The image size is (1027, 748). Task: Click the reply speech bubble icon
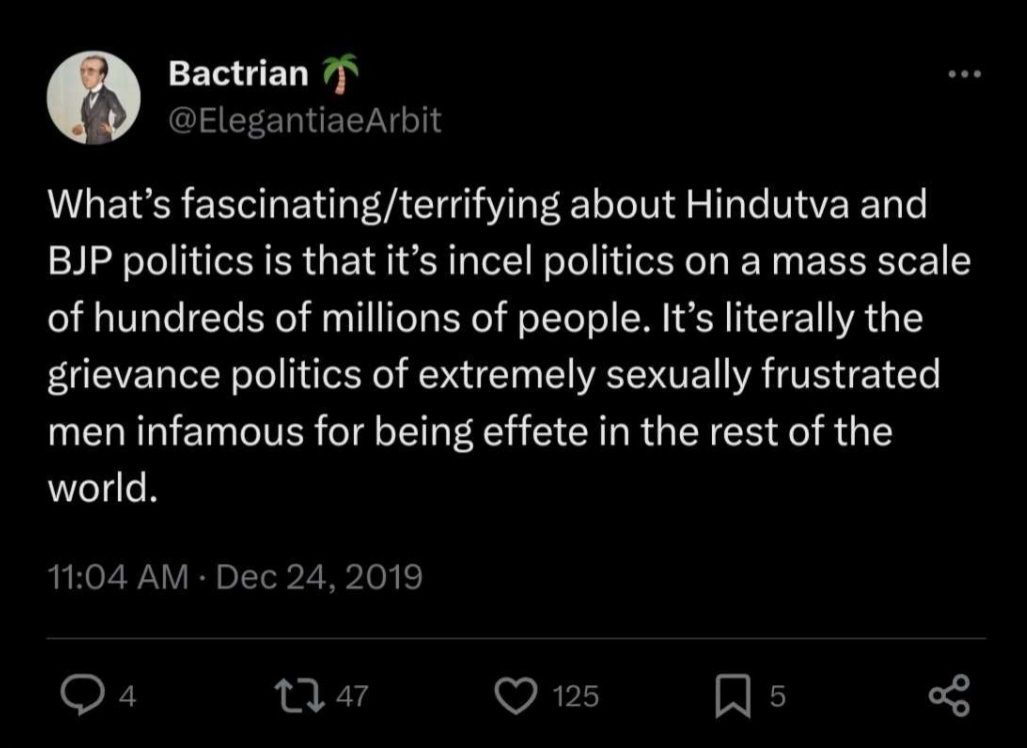coord(77,695)
